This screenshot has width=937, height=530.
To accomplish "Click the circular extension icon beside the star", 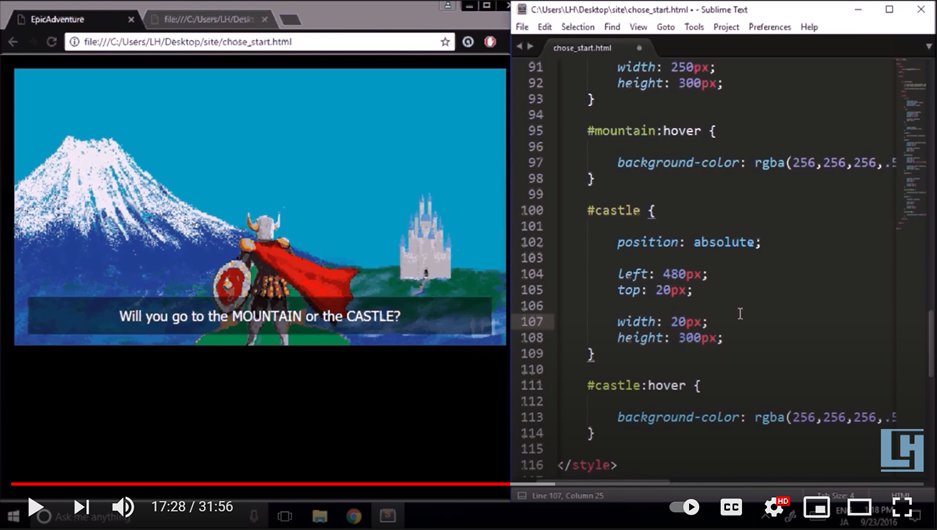I will [468, 42].
